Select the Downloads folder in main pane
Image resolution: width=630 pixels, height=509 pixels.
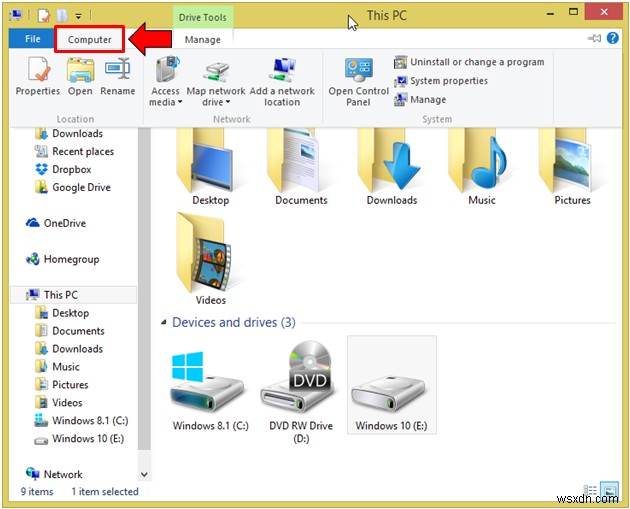[x=392, y=167]
